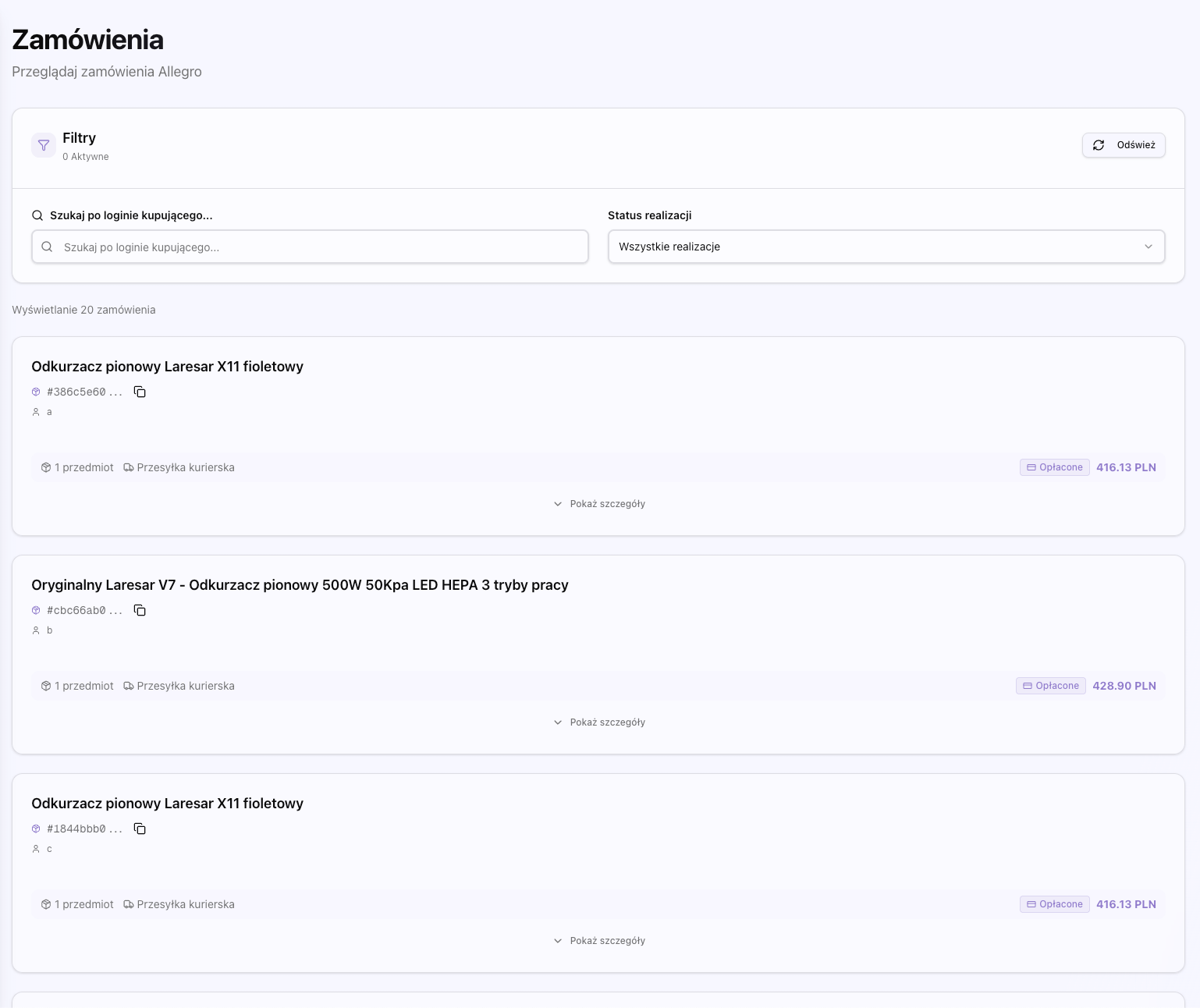The height and width of the screenshot is (1008, 1200).
Task: Click the delivery truck icon in first order
Action: 129,467
